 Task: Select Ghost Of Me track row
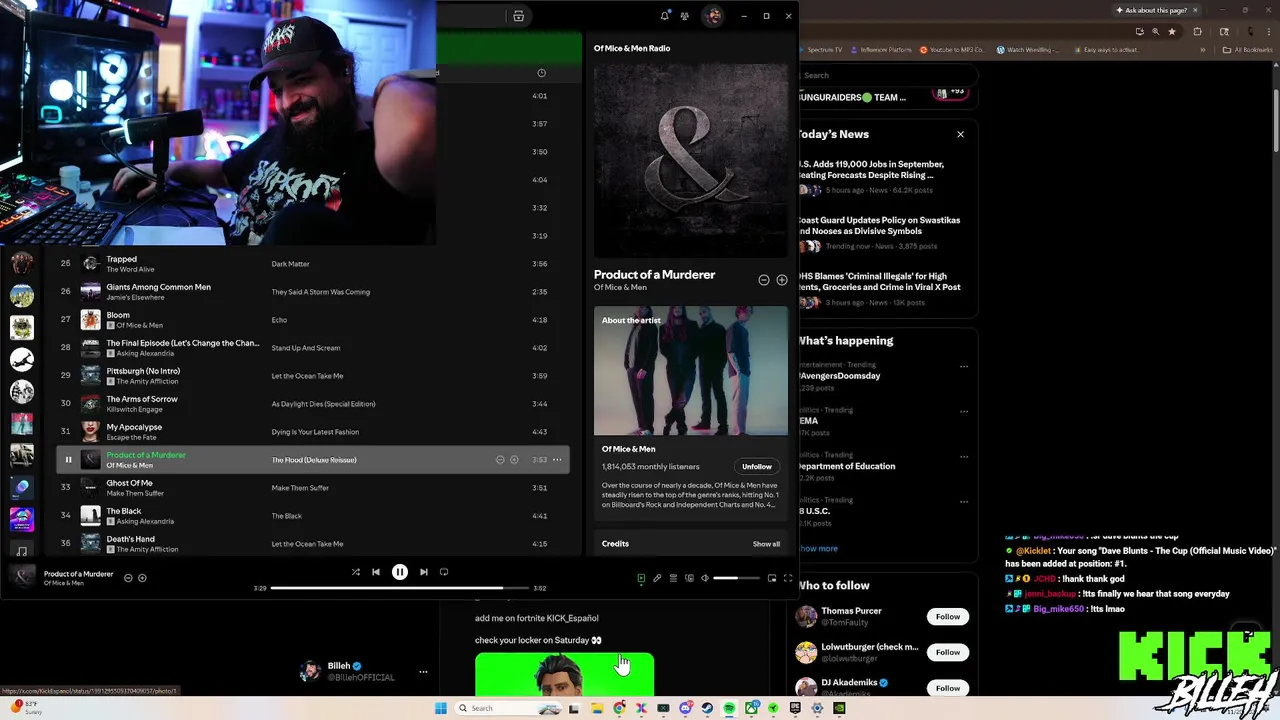[312, 488]
